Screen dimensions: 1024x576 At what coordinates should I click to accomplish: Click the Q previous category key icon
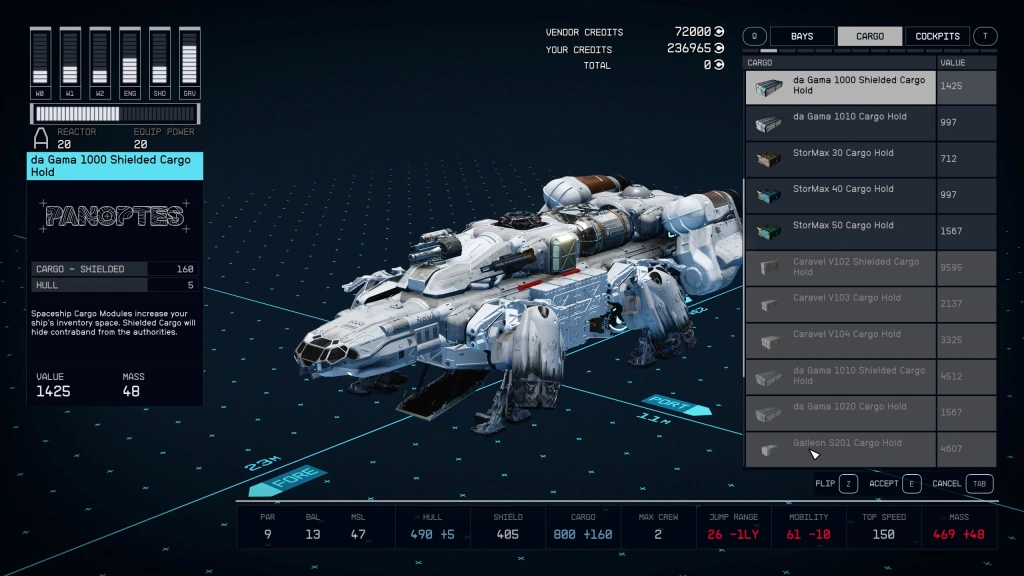(754, 37)
